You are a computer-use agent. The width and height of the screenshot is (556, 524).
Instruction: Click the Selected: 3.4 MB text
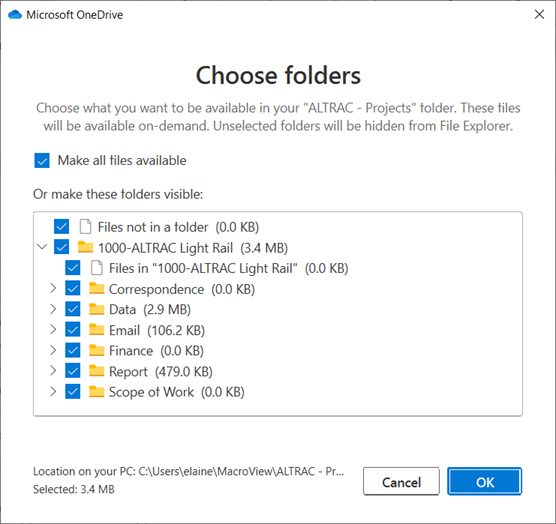coord(74,489)
